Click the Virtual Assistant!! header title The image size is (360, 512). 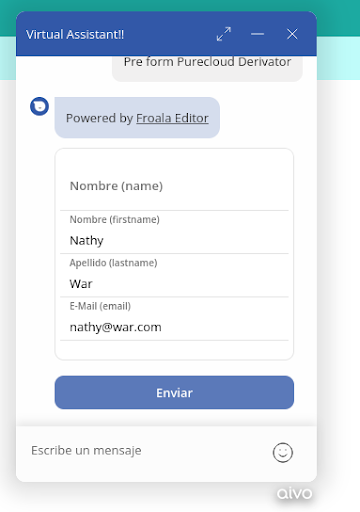click(75, 34)
